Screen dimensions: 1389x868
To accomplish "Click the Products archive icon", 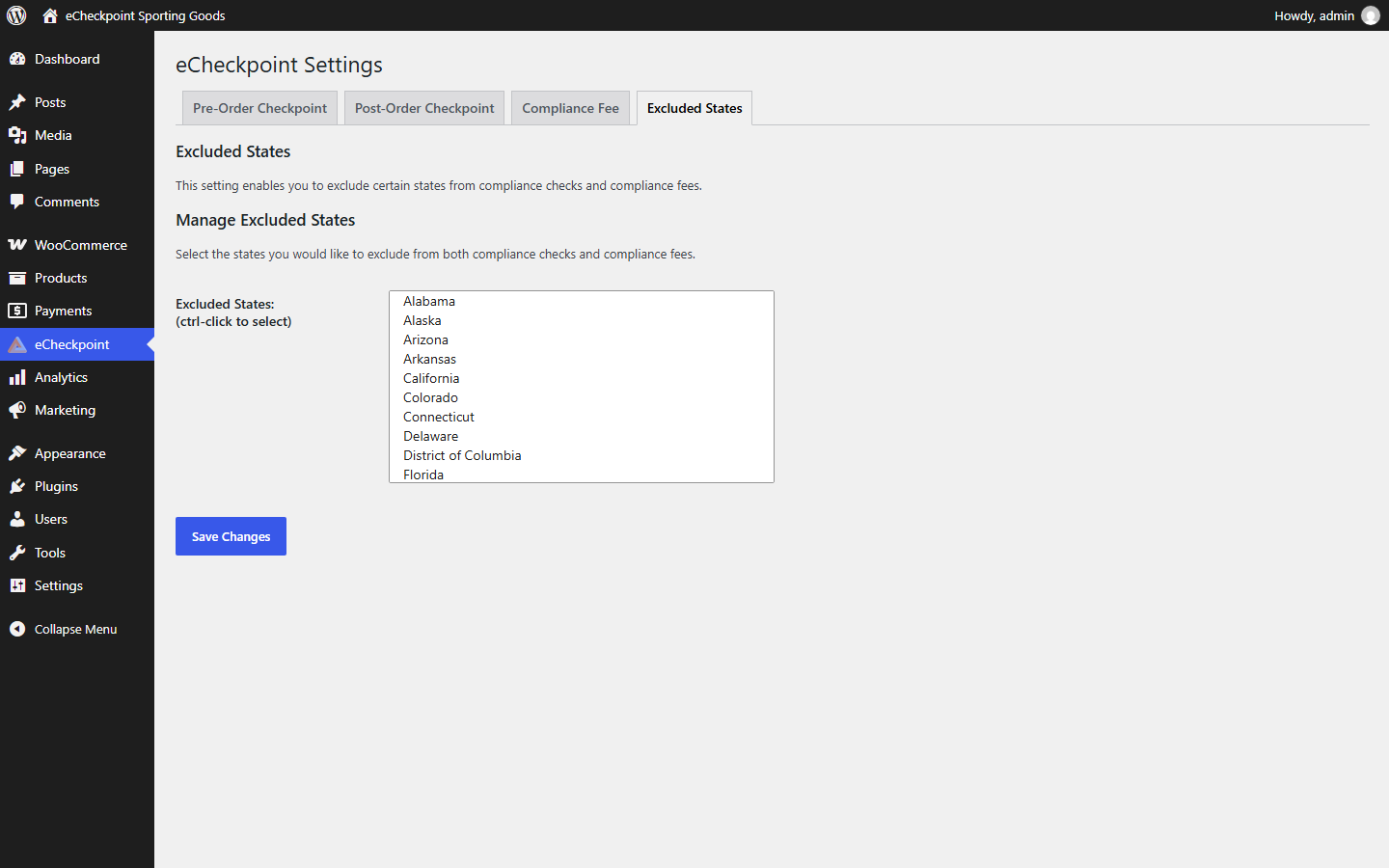I will [17, 278].
